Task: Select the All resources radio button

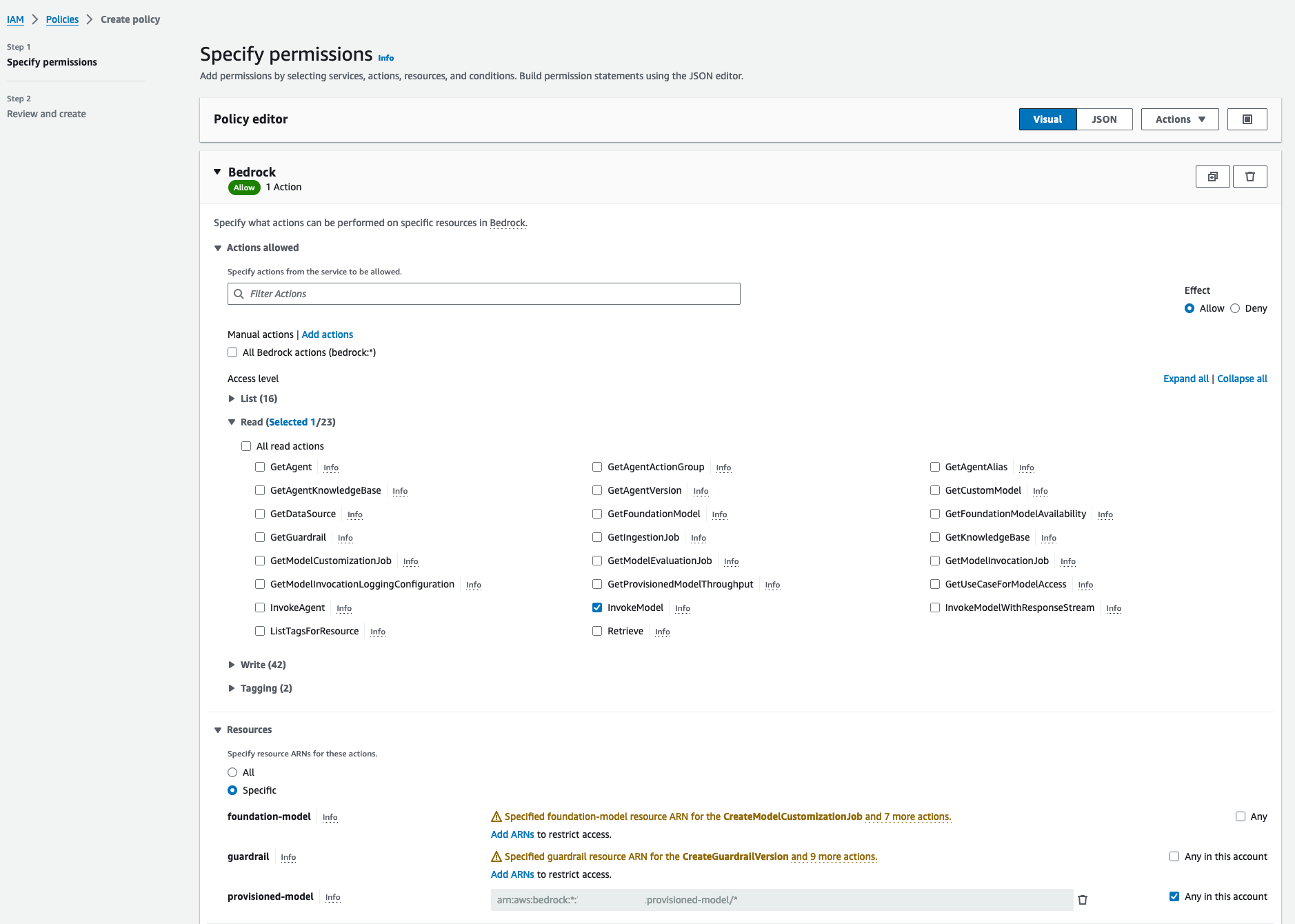Action: pos(232,772)
